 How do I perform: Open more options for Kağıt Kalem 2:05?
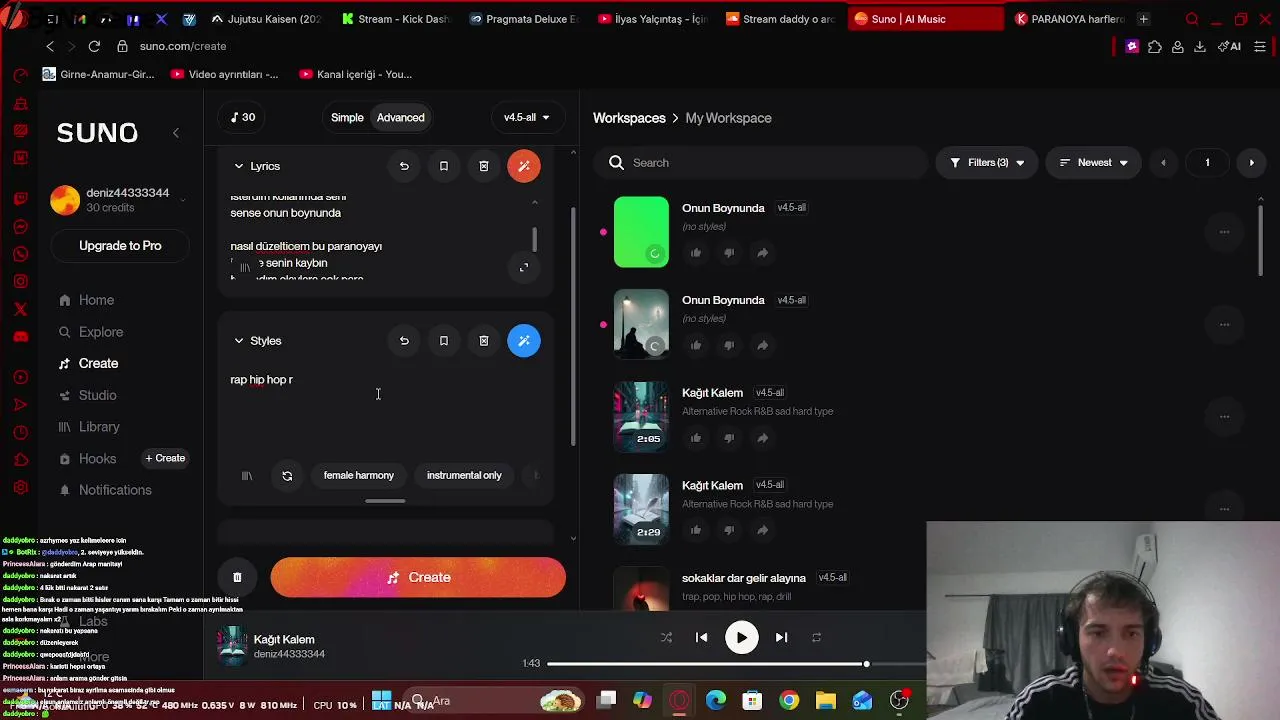tap(1224, 417)
